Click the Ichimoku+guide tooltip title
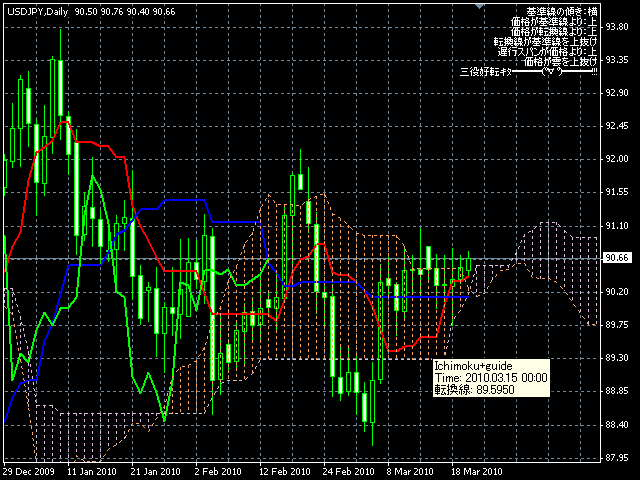 click(473, 366)
